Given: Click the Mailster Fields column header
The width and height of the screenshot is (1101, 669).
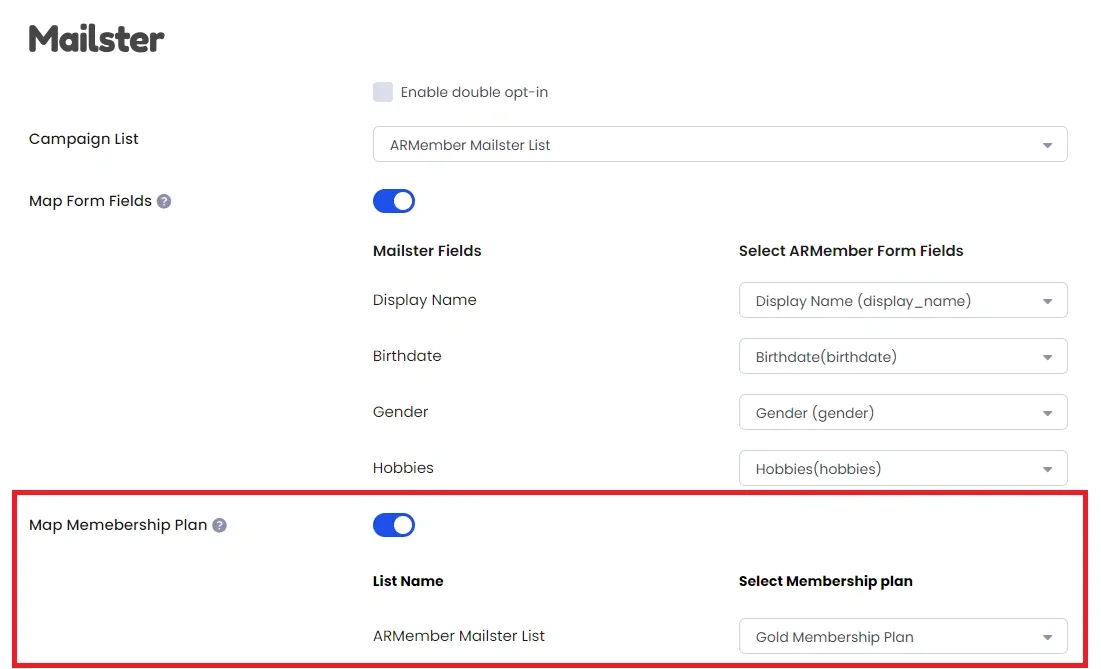Looking at the screenshot, I should click(x=427, y=251).
